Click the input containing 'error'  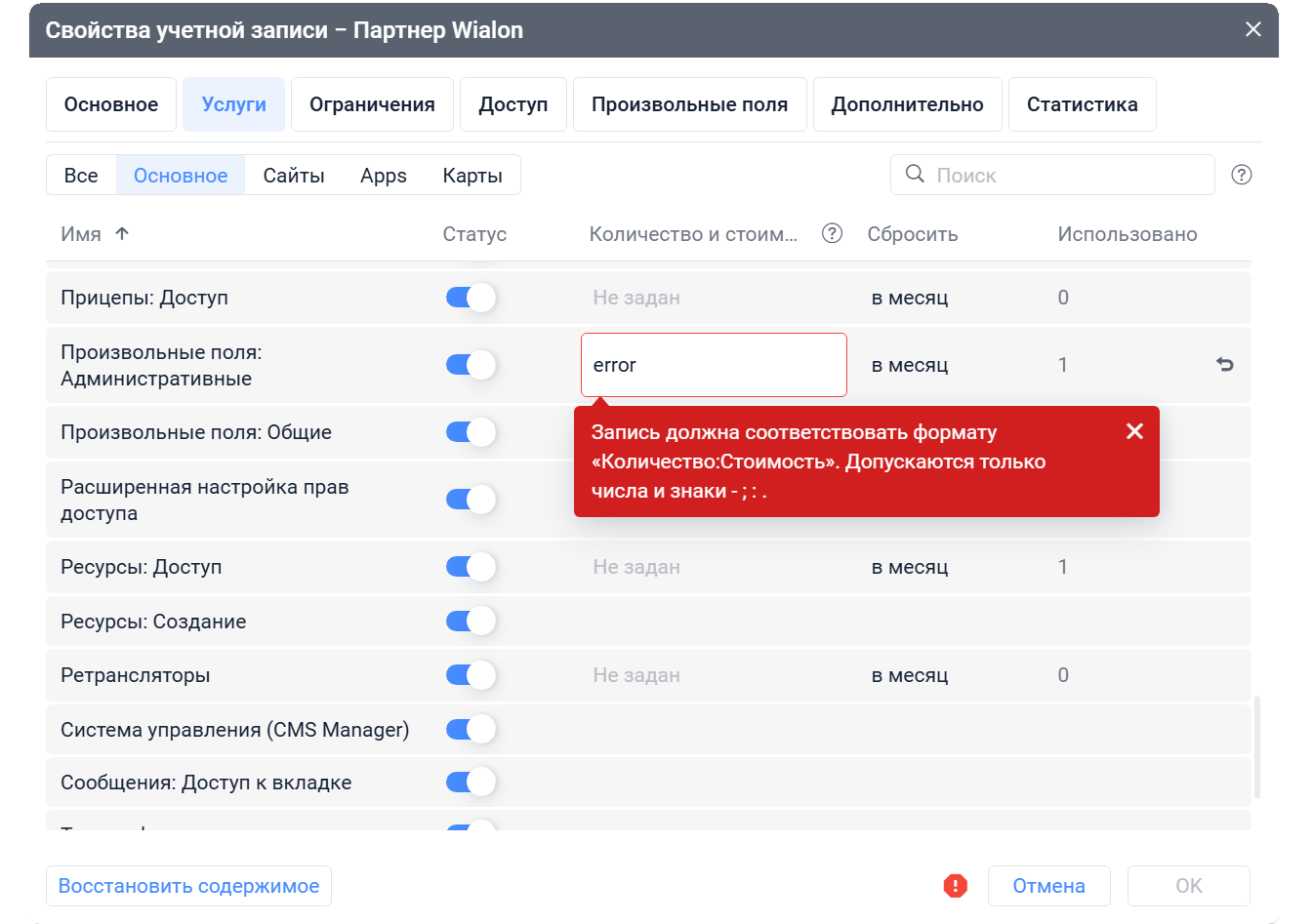click(714, 365)
